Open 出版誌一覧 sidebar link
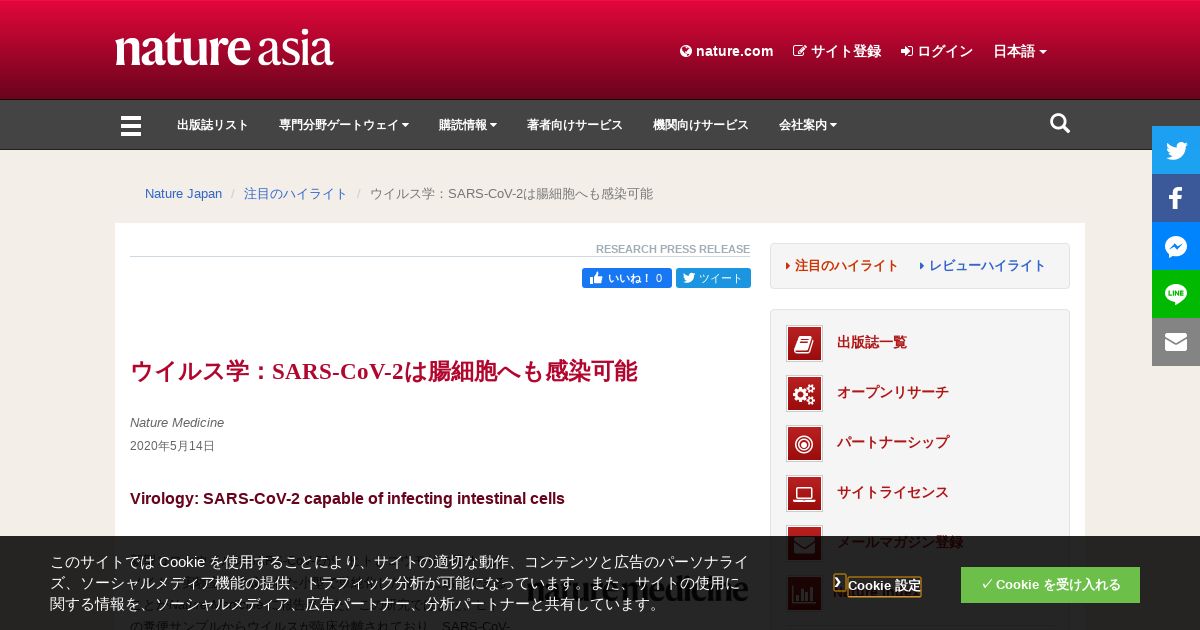This screenshot has width=1200, height=630. [x=872, y=343]
